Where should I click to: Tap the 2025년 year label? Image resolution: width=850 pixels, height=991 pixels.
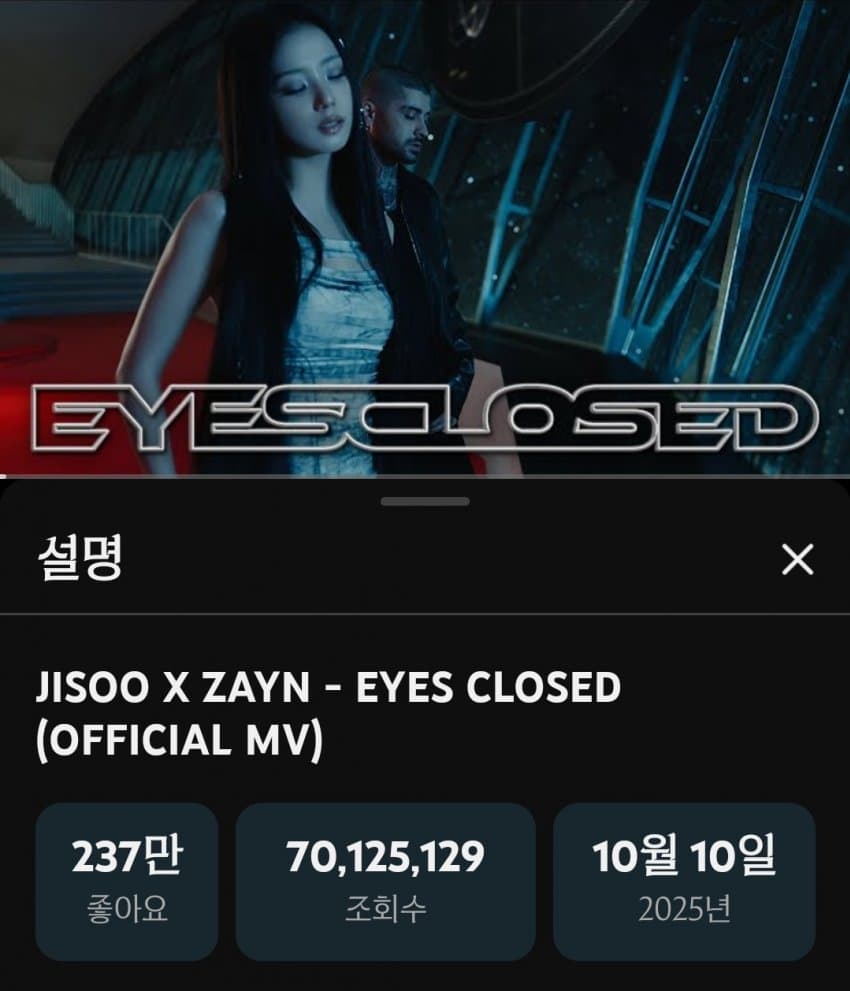point(684,909)
